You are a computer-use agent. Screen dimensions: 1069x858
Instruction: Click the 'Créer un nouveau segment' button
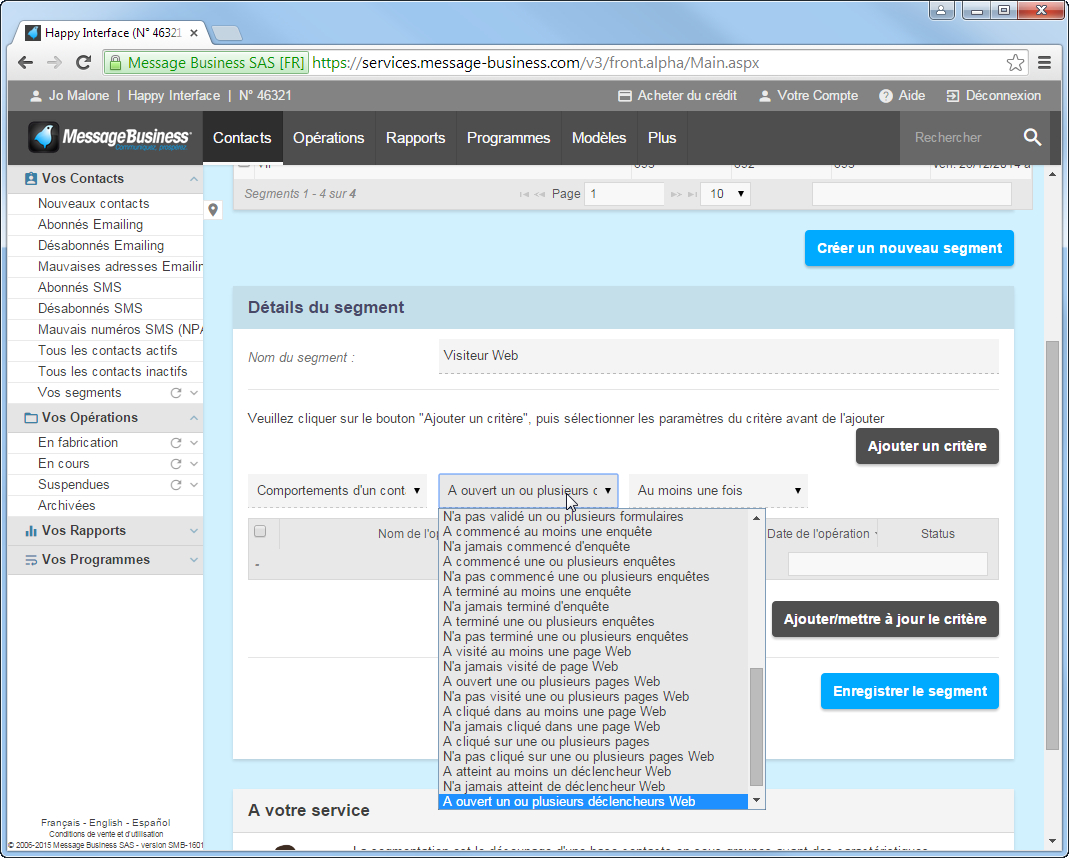click(x=908, y=248)
